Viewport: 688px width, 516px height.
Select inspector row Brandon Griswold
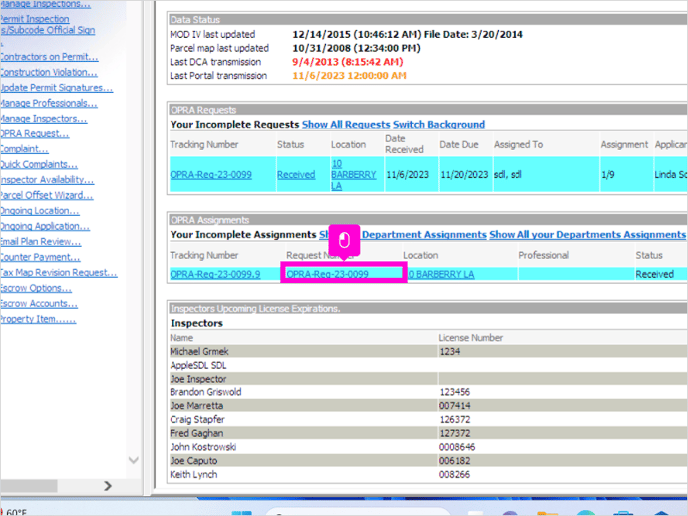tap(428, 392)
